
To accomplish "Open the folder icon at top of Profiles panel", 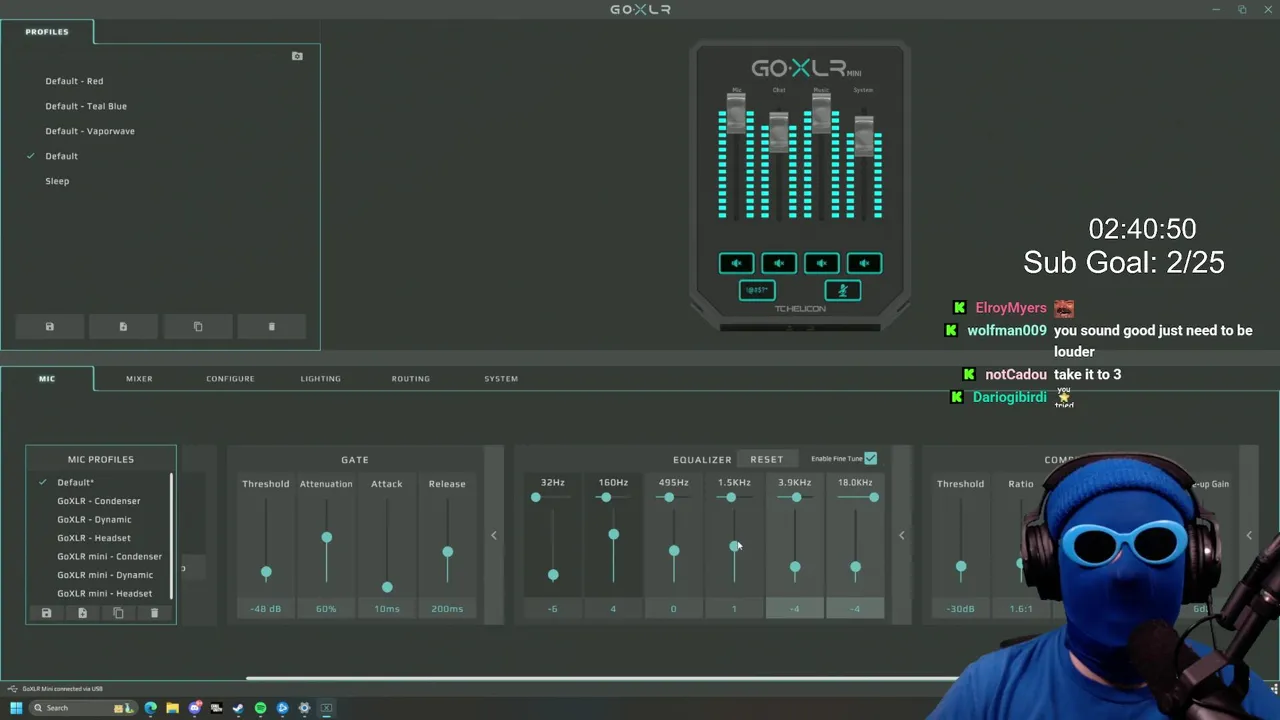I will [x=297, y=56].
